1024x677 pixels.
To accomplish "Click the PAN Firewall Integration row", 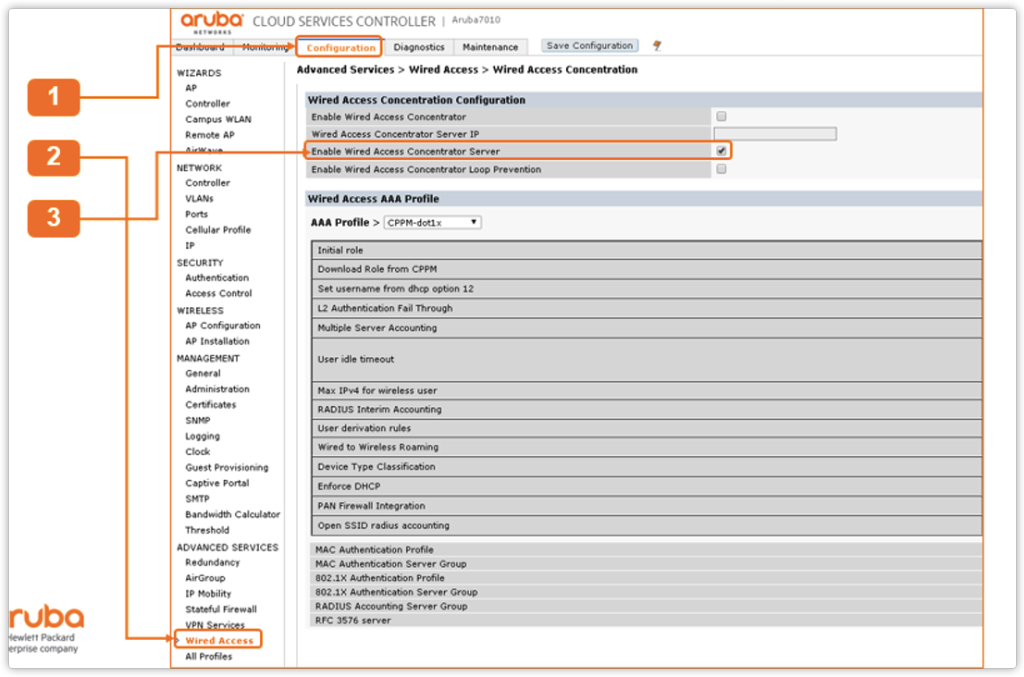I will 647,506.
